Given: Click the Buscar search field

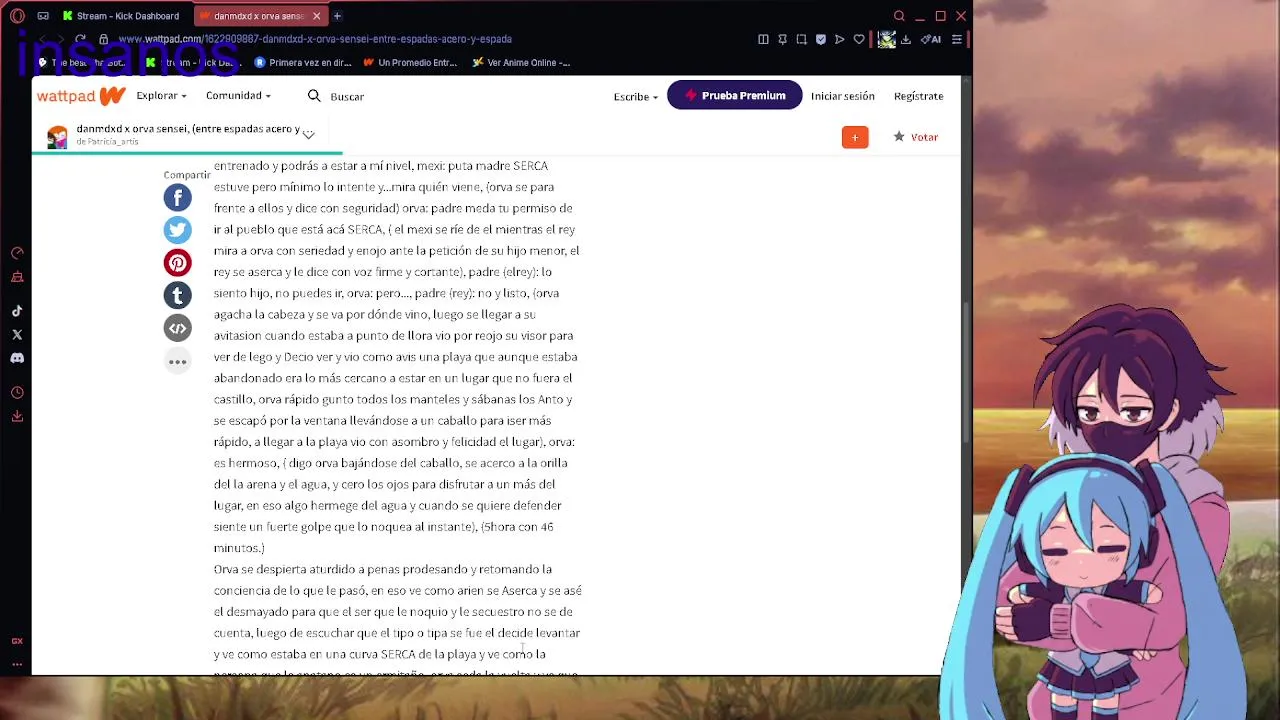Looking at the screenshot, I should point(347,96).
